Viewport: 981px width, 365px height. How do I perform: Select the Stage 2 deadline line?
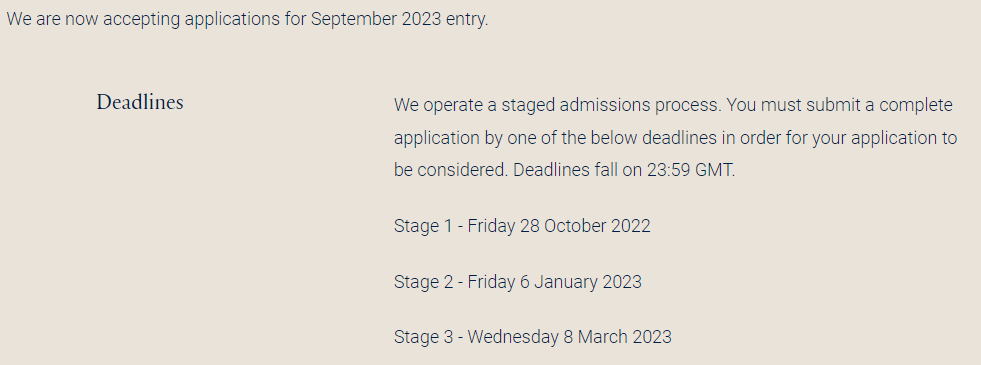click(517, 282)
